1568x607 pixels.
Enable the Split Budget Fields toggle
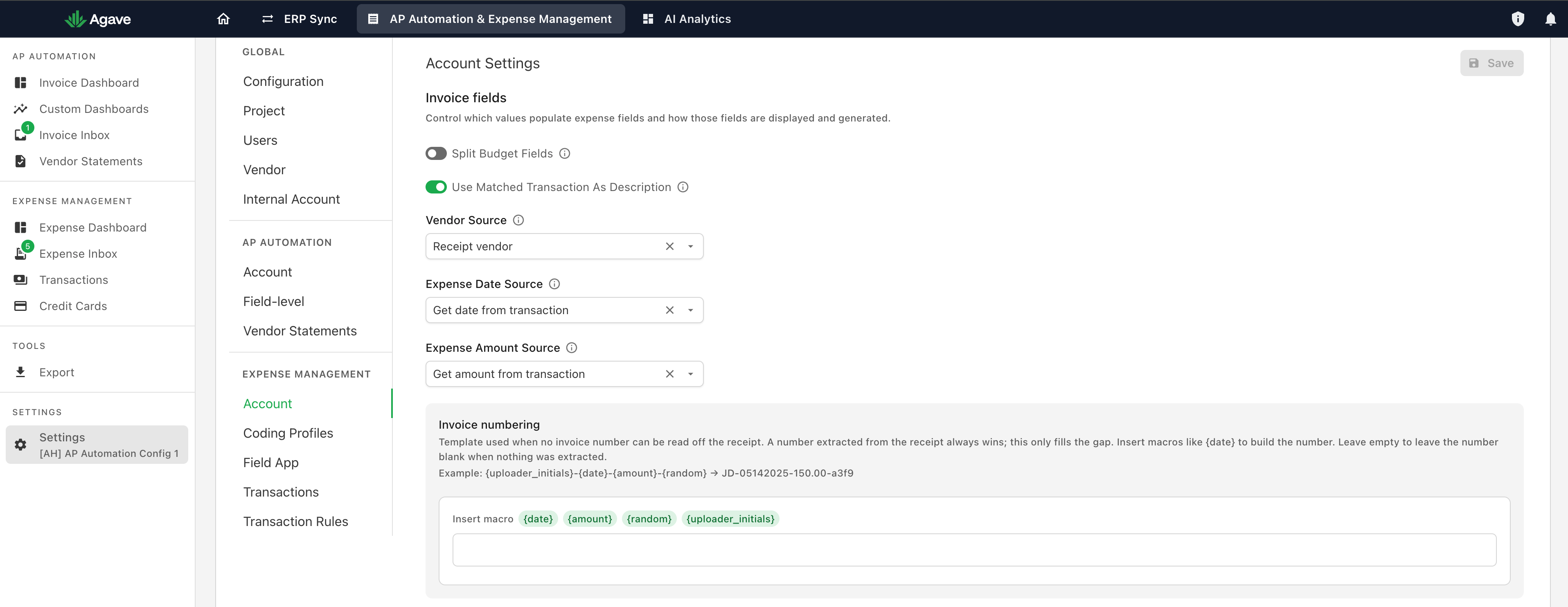click(436, 153)
